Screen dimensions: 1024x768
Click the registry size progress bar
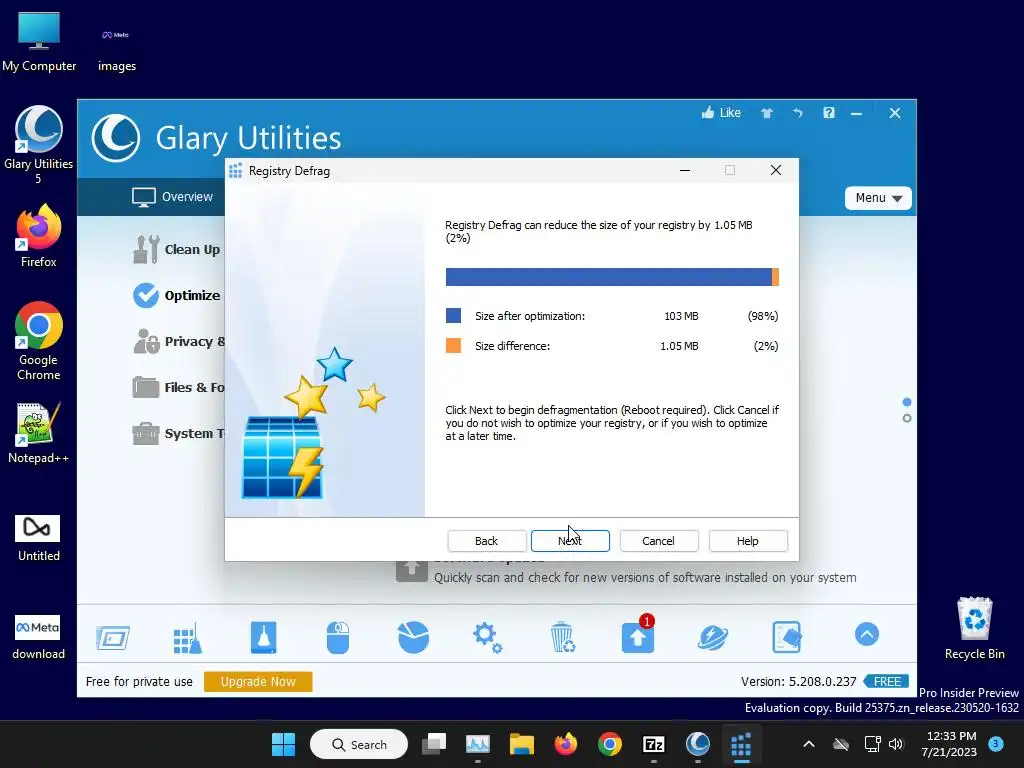612,277
